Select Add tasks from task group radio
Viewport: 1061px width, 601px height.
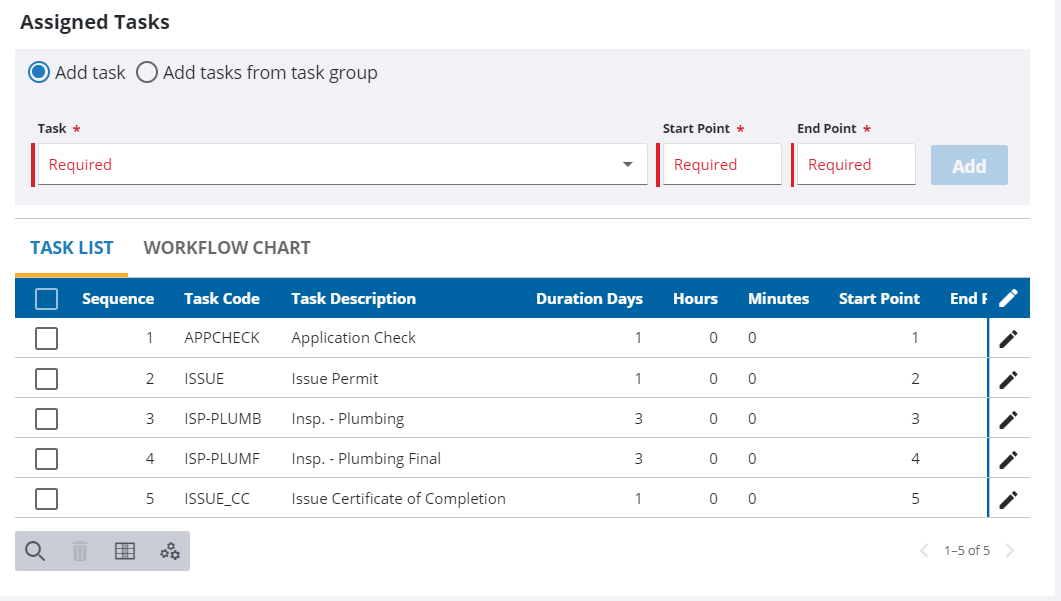click(x=147, y=72)
